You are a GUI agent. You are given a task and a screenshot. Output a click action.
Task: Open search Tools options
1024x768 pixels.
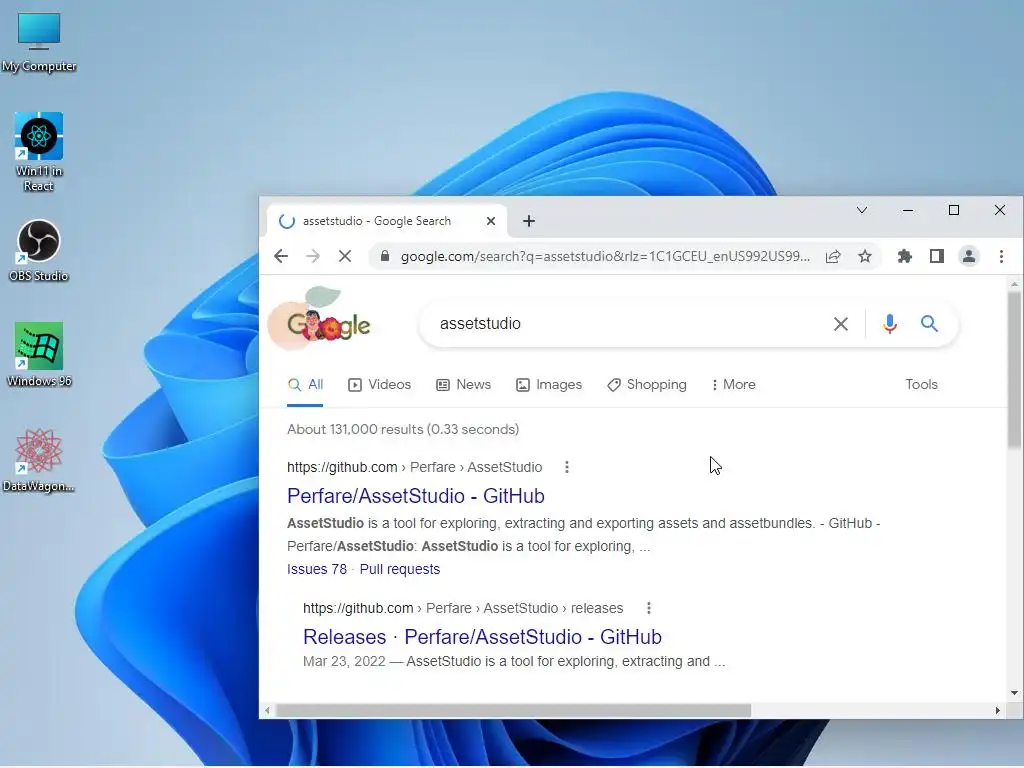[x=921, y=385]
